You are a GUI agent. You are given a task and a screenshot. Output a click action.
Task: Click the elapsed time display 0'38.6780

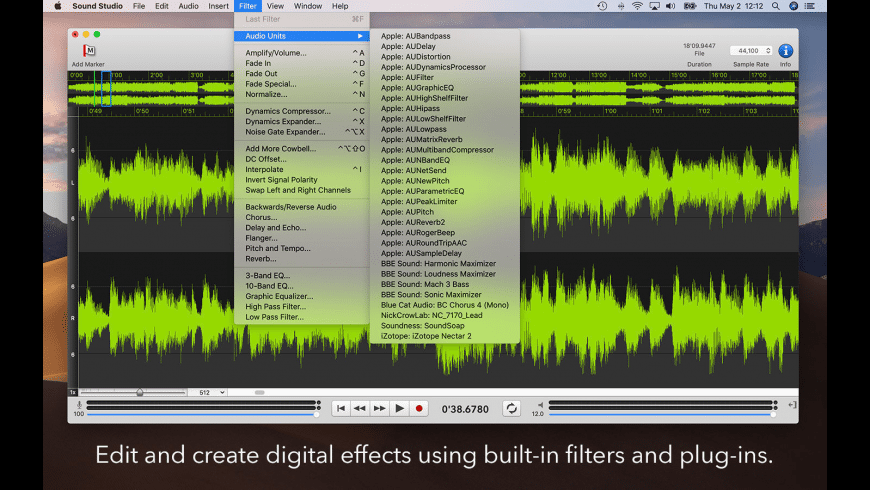click(465, 409)
